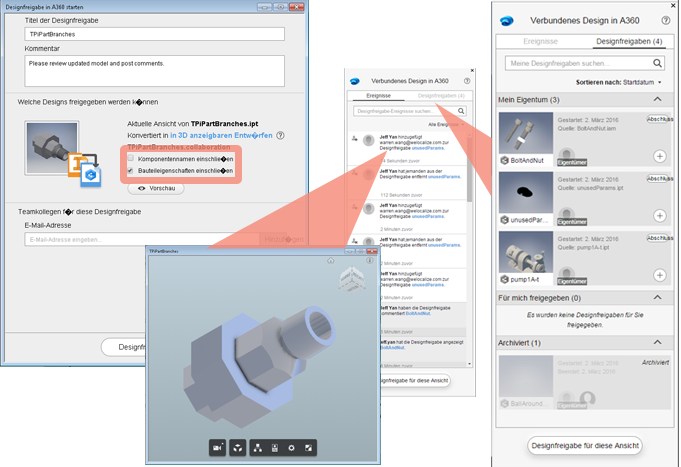Screen dimensions: 681x467
Task: Toggle fullscreen icon in the viewer toolbar
Action: [308, 447]
